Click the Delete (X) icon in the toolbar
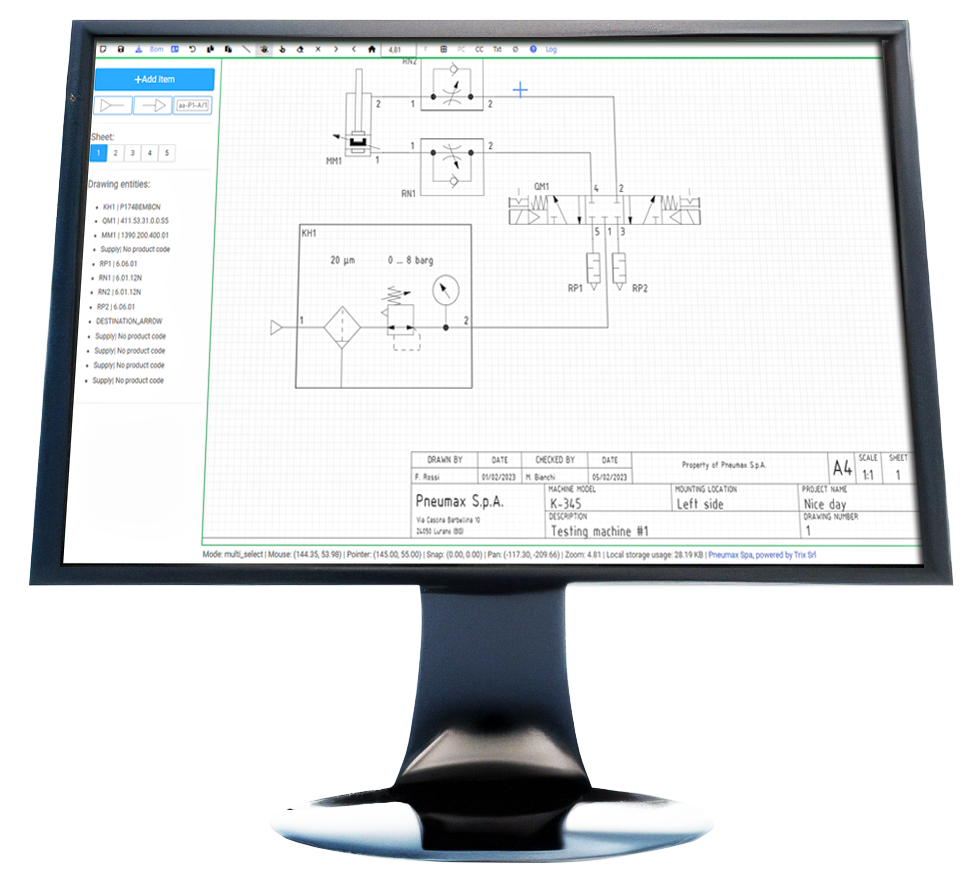 coord(318,48)
